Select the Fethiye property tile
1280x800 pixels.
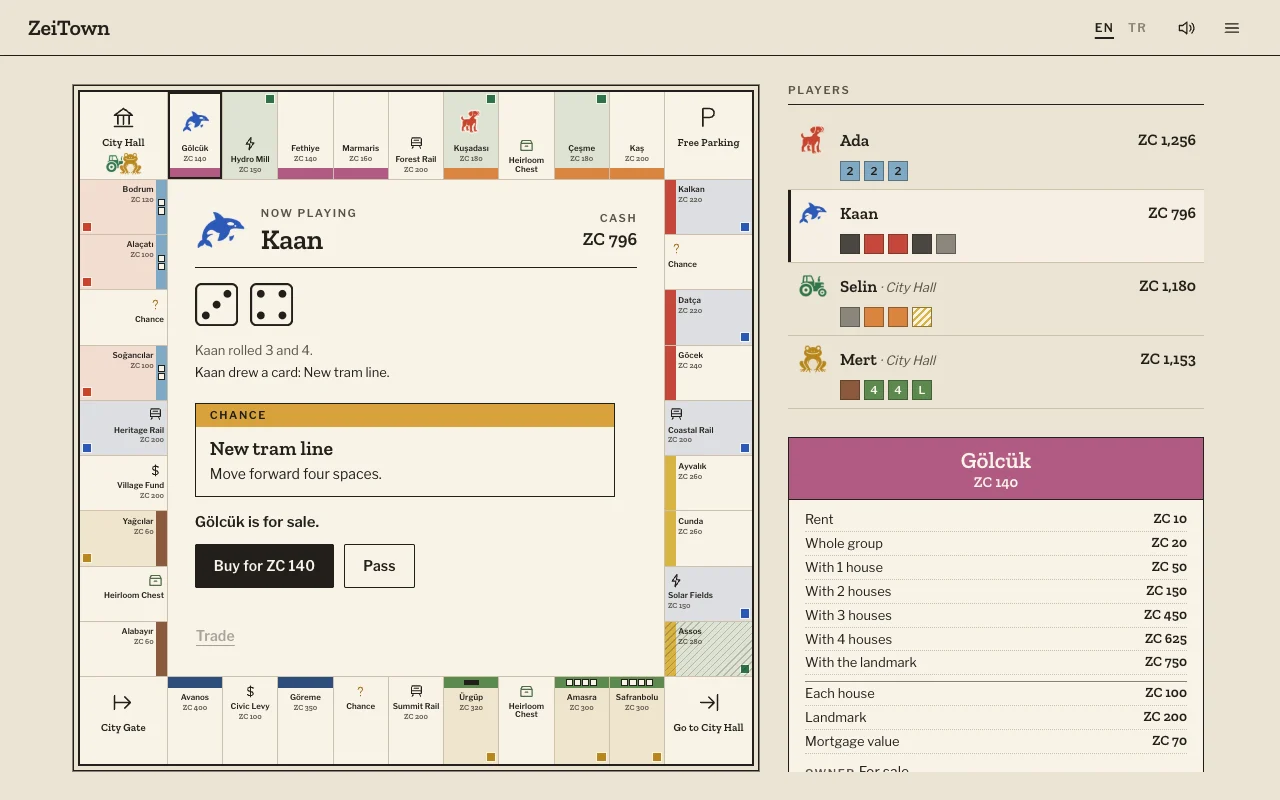(x=305, y=136)
